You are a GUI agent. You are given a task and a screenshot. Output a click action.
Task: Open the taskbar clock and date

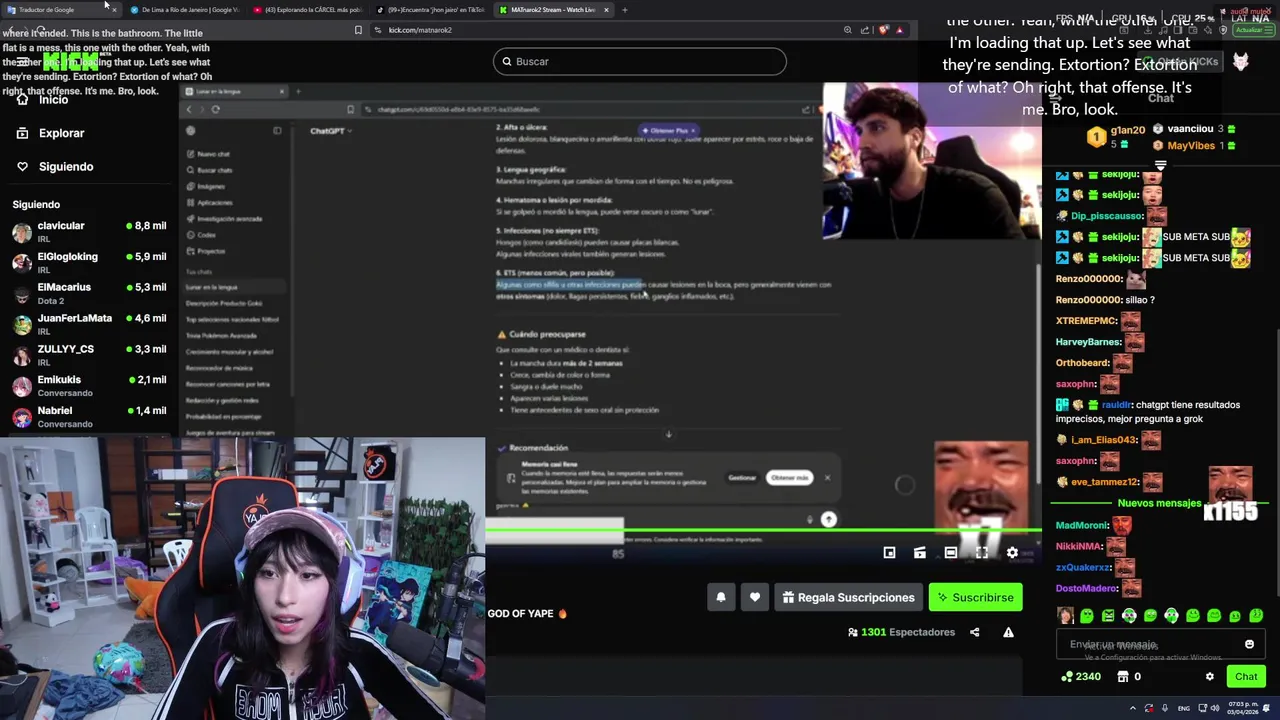[1241, 708]
